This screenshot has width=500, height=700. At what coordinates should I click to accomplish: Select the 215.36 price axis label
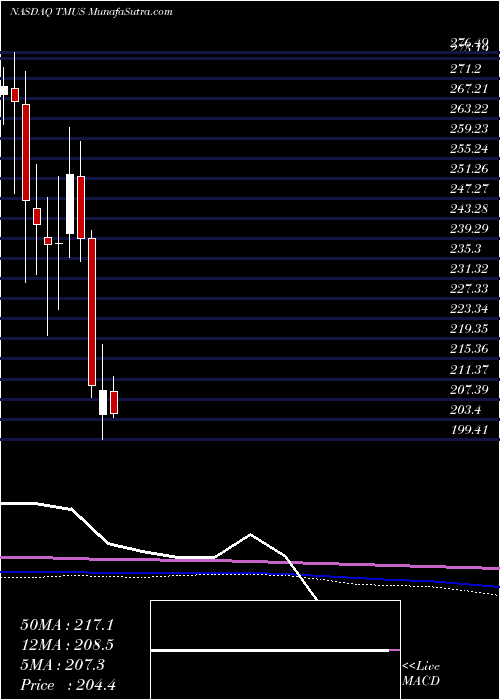coord(468,349)
